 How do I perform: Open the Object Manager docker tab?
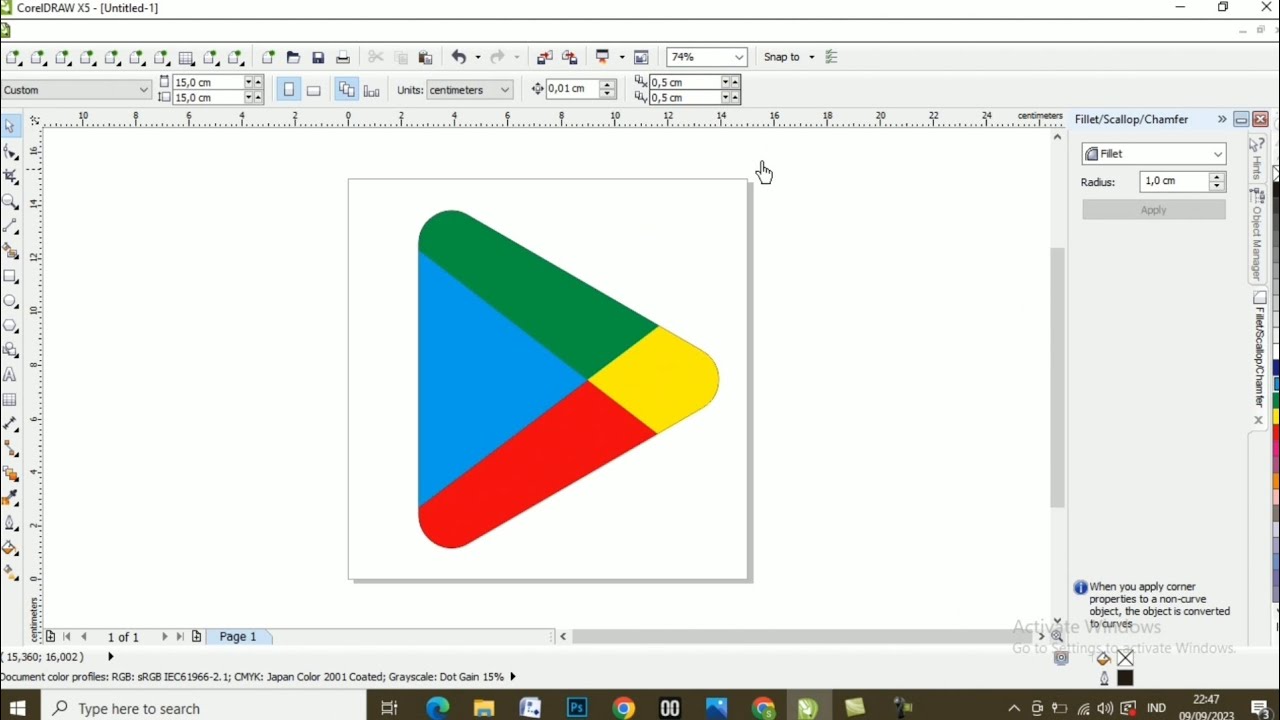coord(1257,236)
